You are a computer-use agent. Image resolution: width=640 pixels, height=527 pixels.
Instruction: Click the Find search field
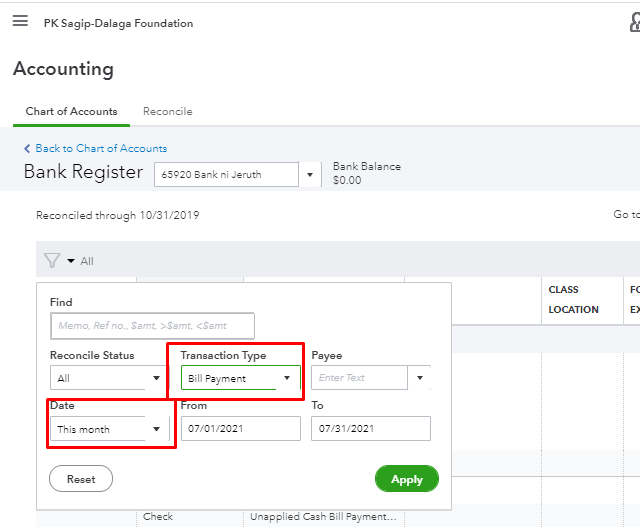[152, 326]
